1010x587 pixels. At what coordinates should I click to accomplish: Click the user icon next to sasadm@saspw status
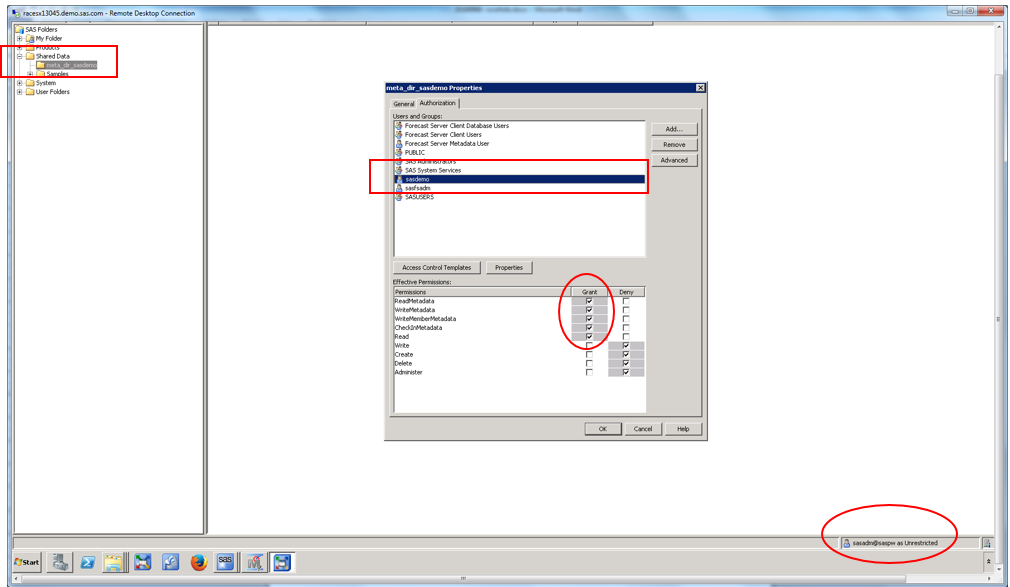pyautogui.click(x=846, y=543)
